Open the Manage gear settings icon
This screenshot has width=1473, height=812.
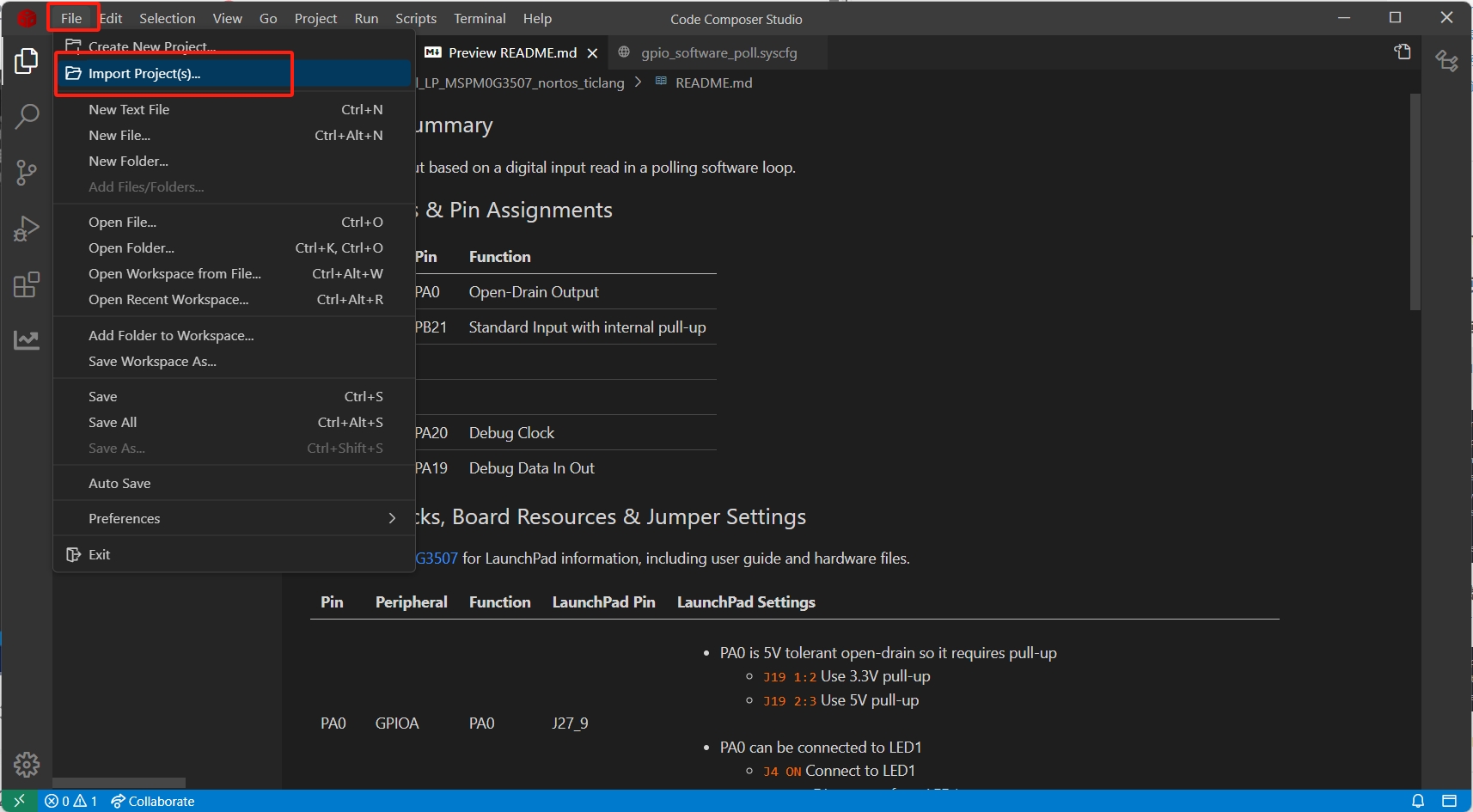(27, 764)
